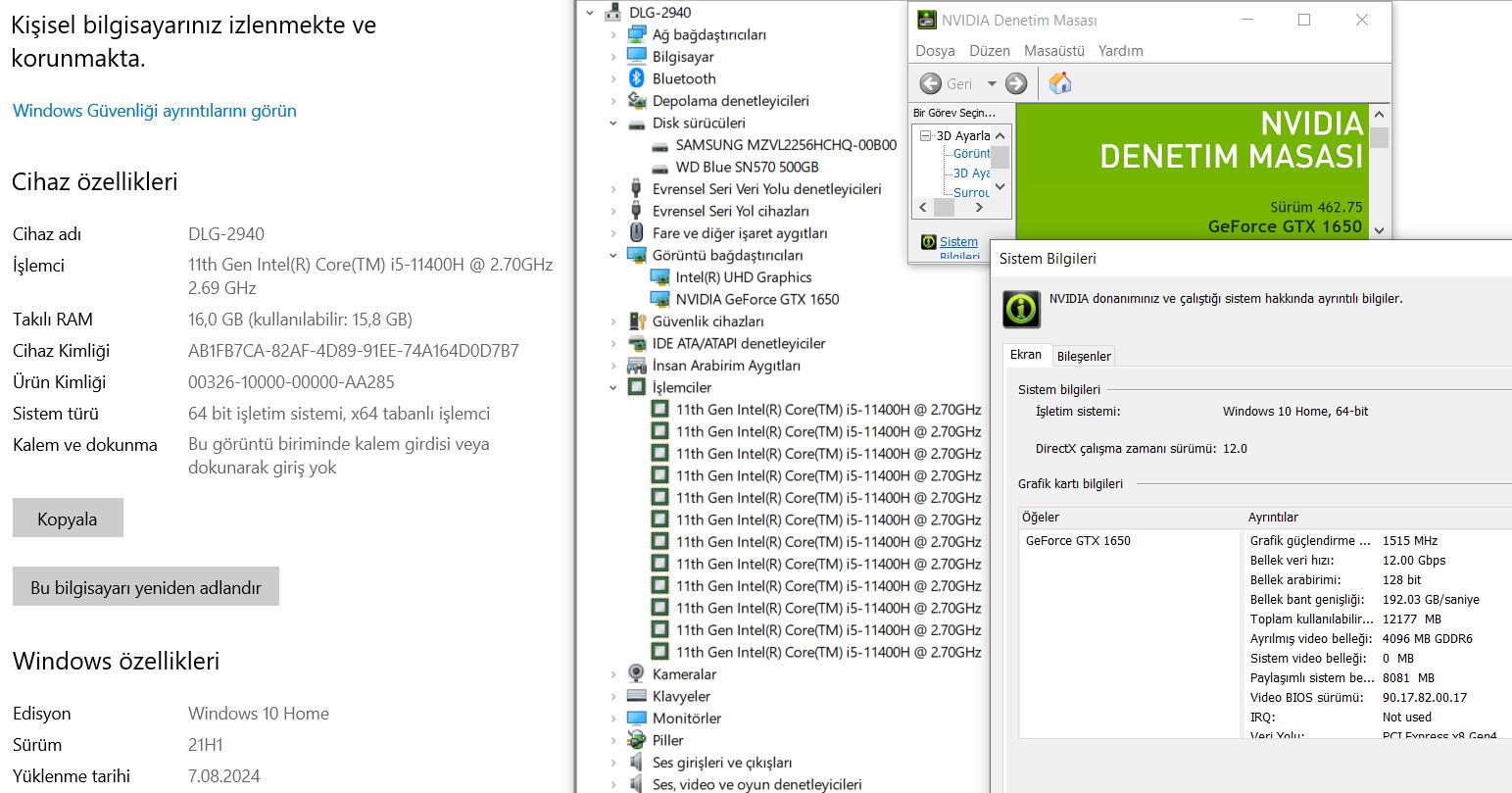Viewport: 1512px width, 793px height.
Task: Select GeForce GTX 1650 in Öğeler list
Action: [1078, 541]
